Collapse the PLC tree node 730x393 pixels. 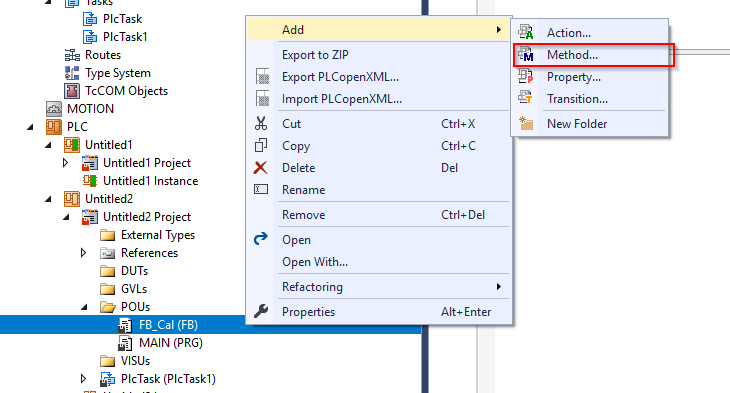(x=31, y=127)
